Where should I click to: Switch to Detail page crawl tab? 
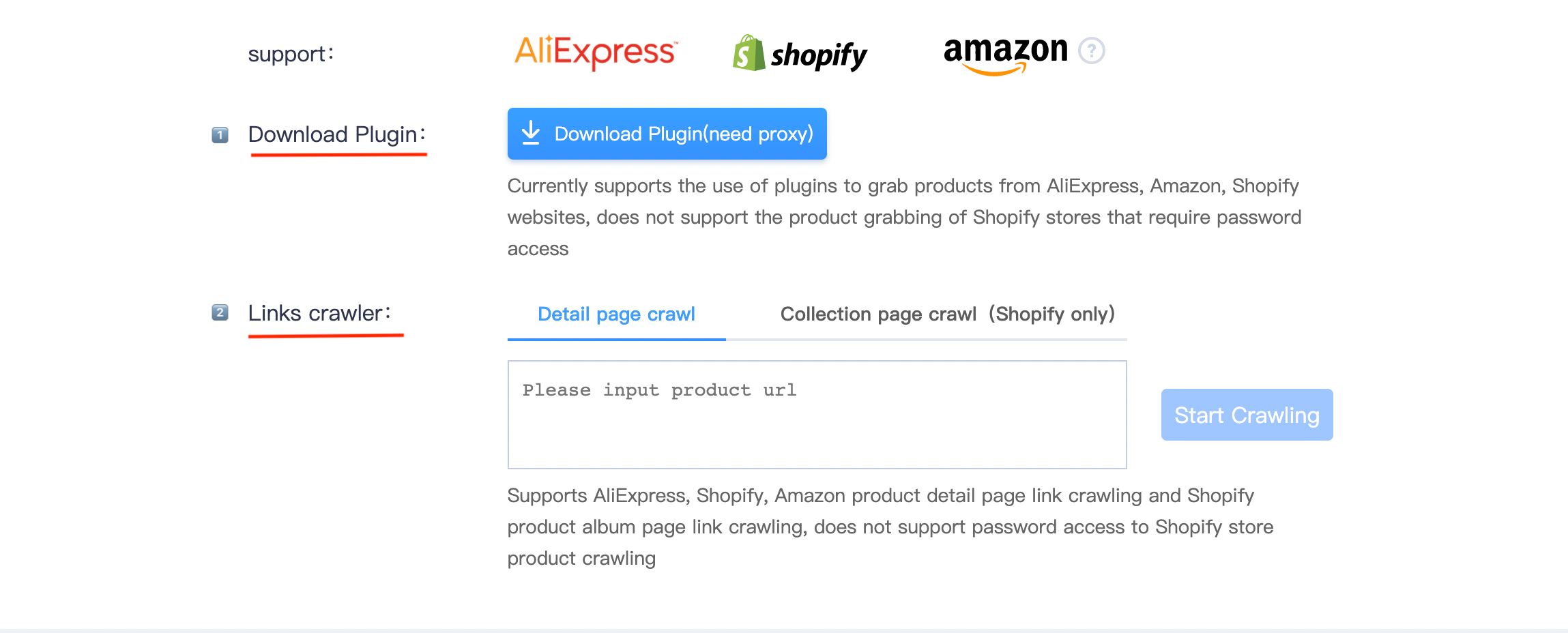point(616,314)
